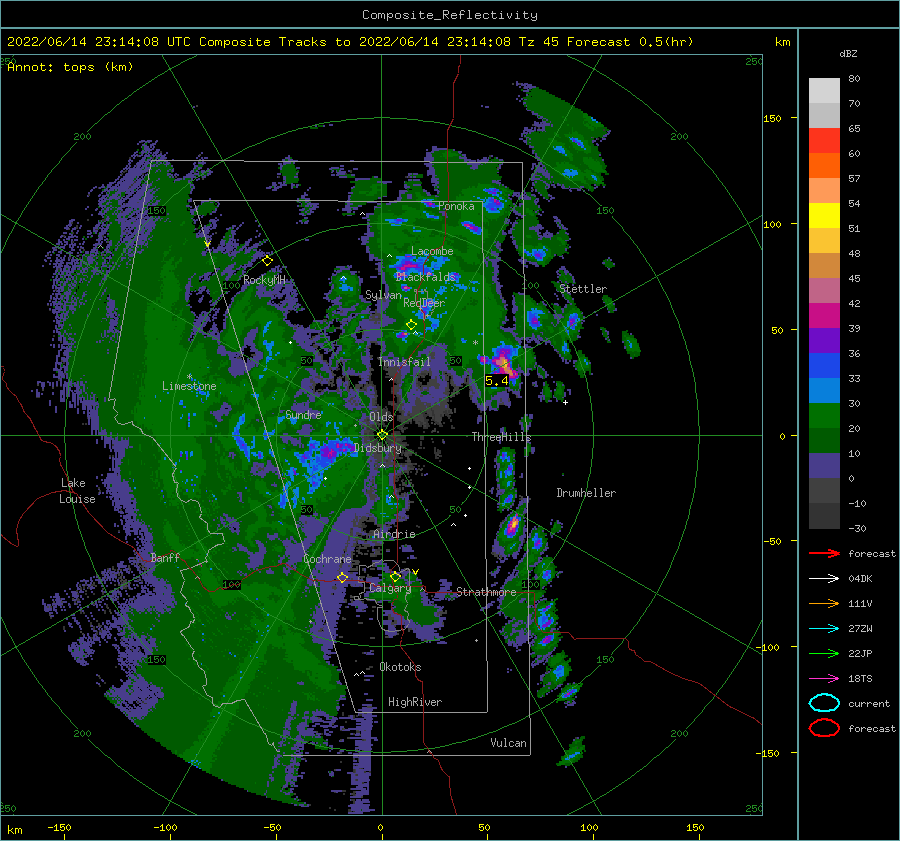The height and width of the screenshot is (841, 900).
Task: Click the yellow diamond marker below RedDeer
Action: coord(411,325)
